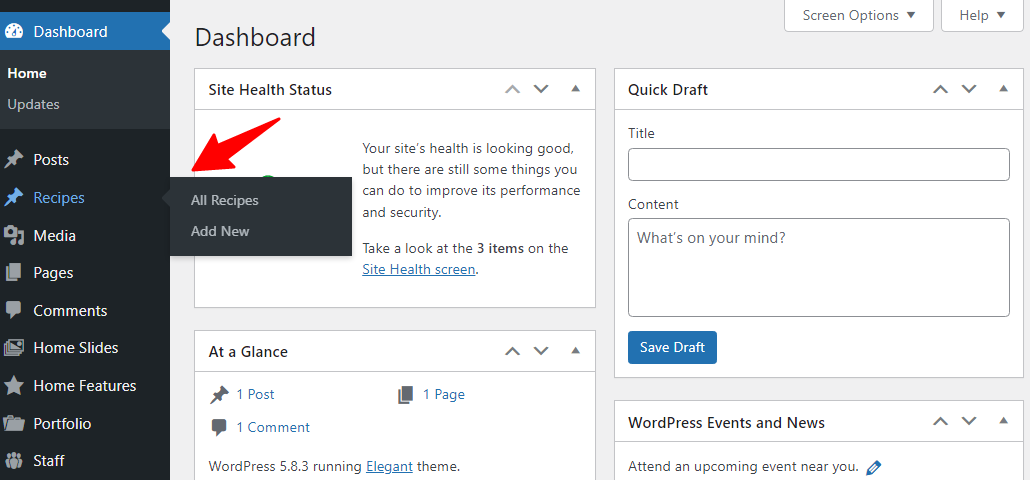Click the Recipes pushpin icon
1030x480 pixels.
14,198
